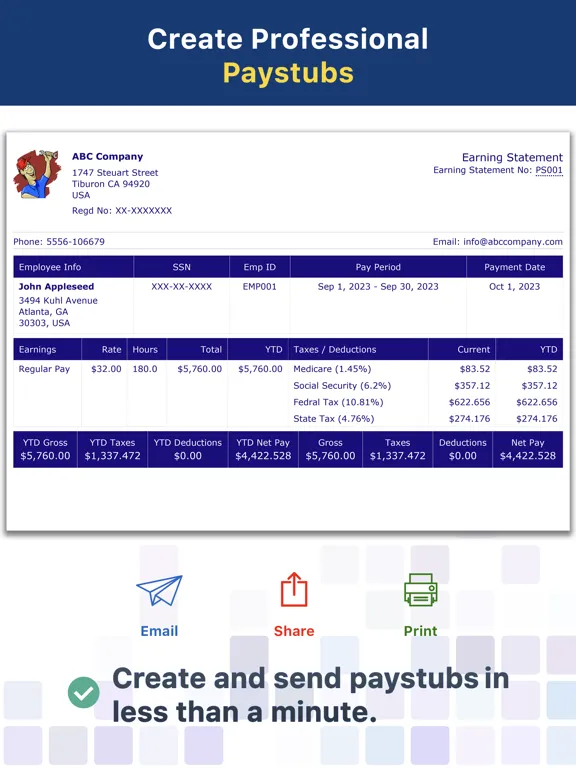Click the YTD Deductions summary cell
This screenshot has width=576, height=768.
[188, 449]
